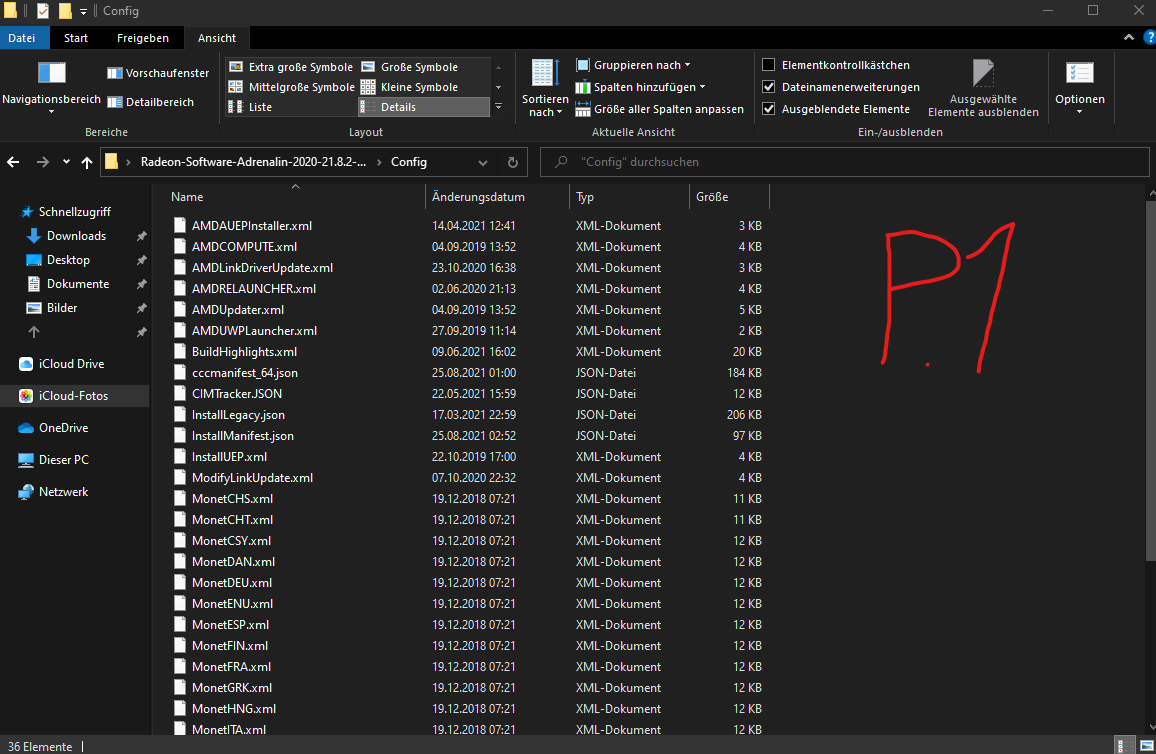The width and height of the screenshot is (1156, 754).
Task: Select the Ansicht ribbon tab
Action: (x=217, y=38)
